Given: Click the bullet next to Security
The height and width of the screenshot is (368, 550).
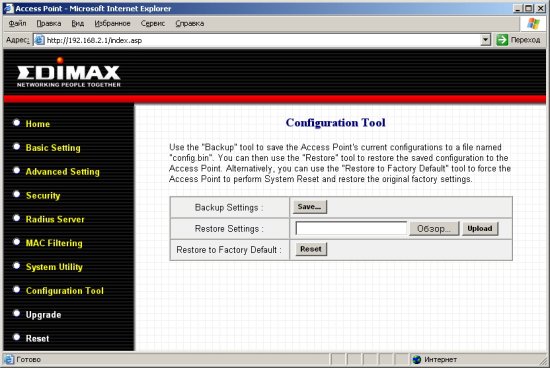Looking at the screenshot, I should tap(16, 194).
